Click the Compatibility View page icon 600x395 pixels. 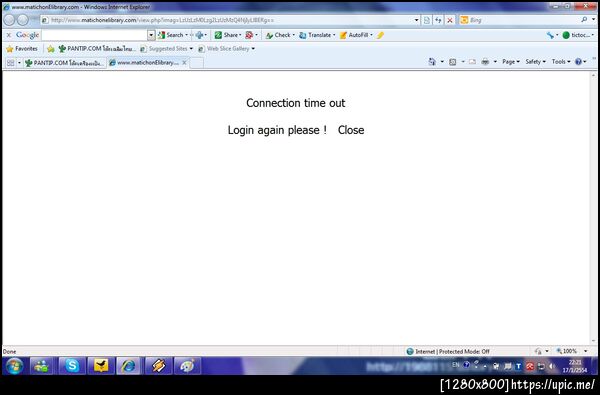[x=427, y=20]
